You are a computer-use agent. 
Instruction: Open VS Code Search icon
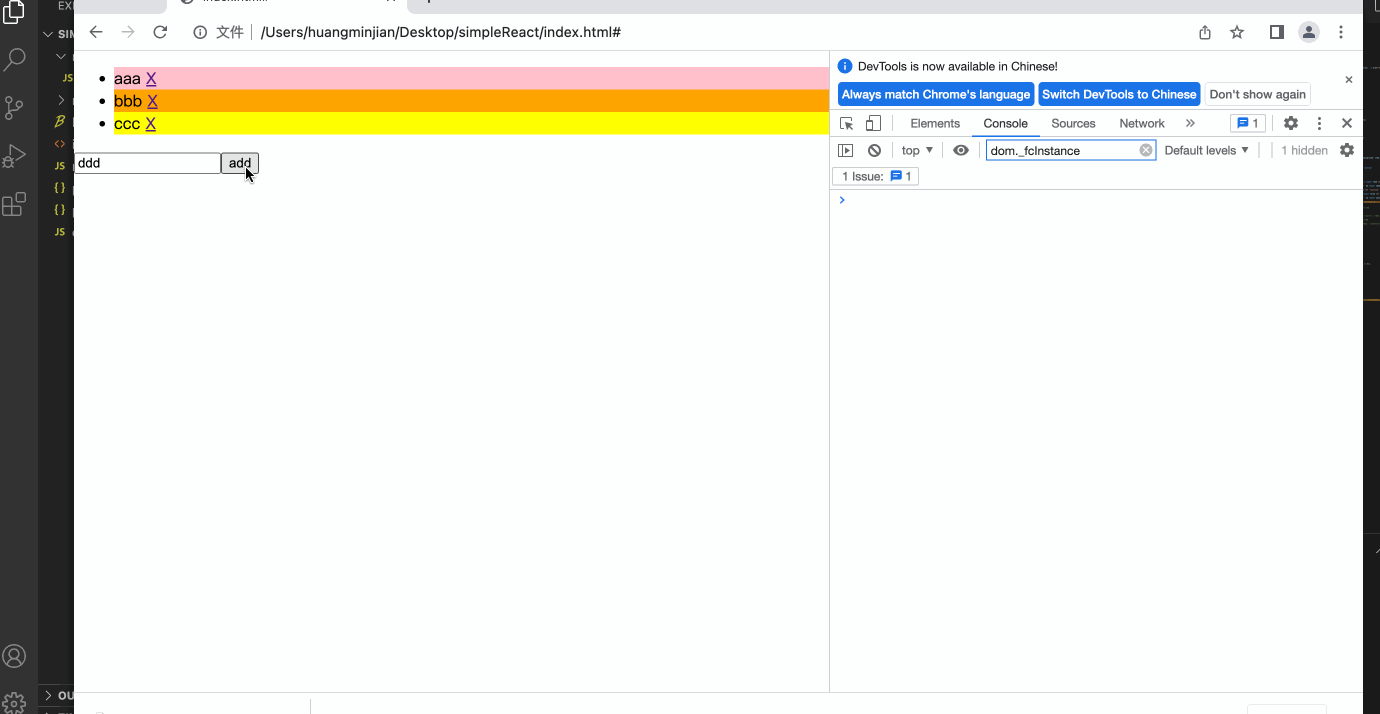(14, 60)
